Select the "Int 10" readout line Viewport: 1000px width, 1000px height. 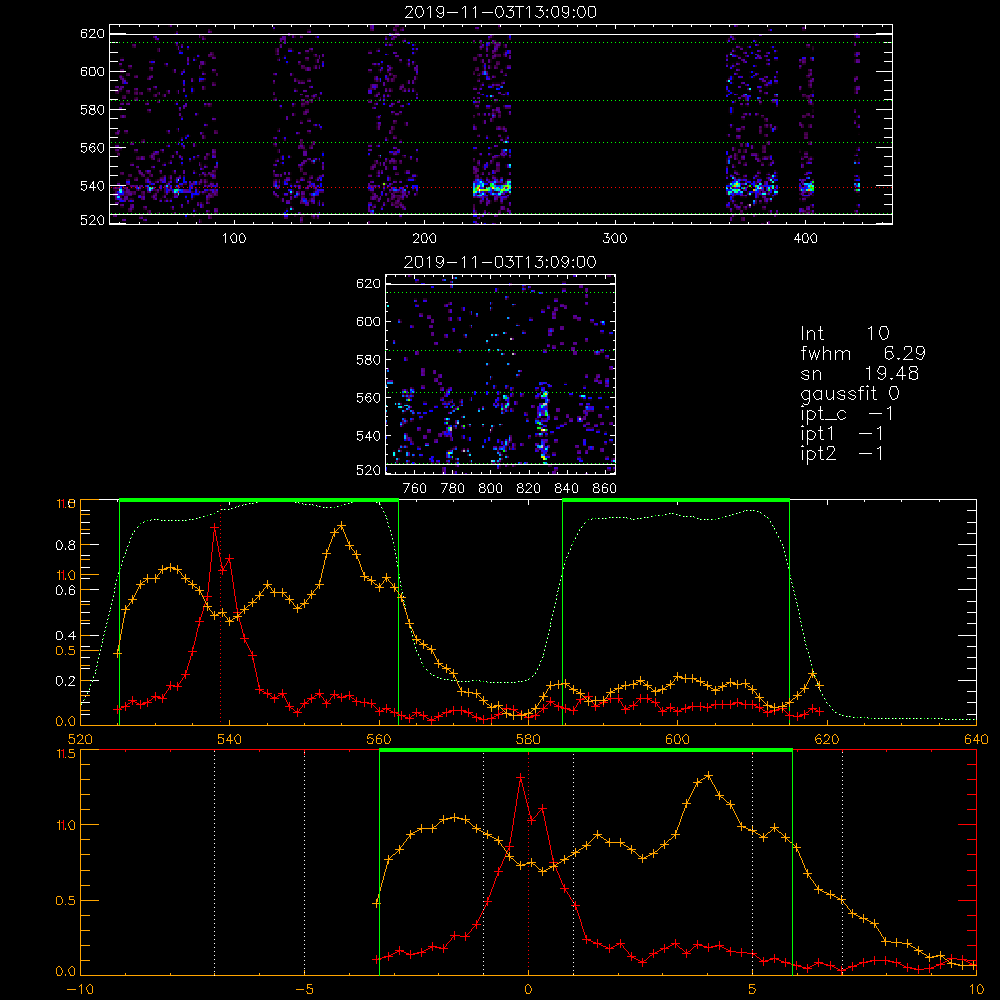[845, 333]
